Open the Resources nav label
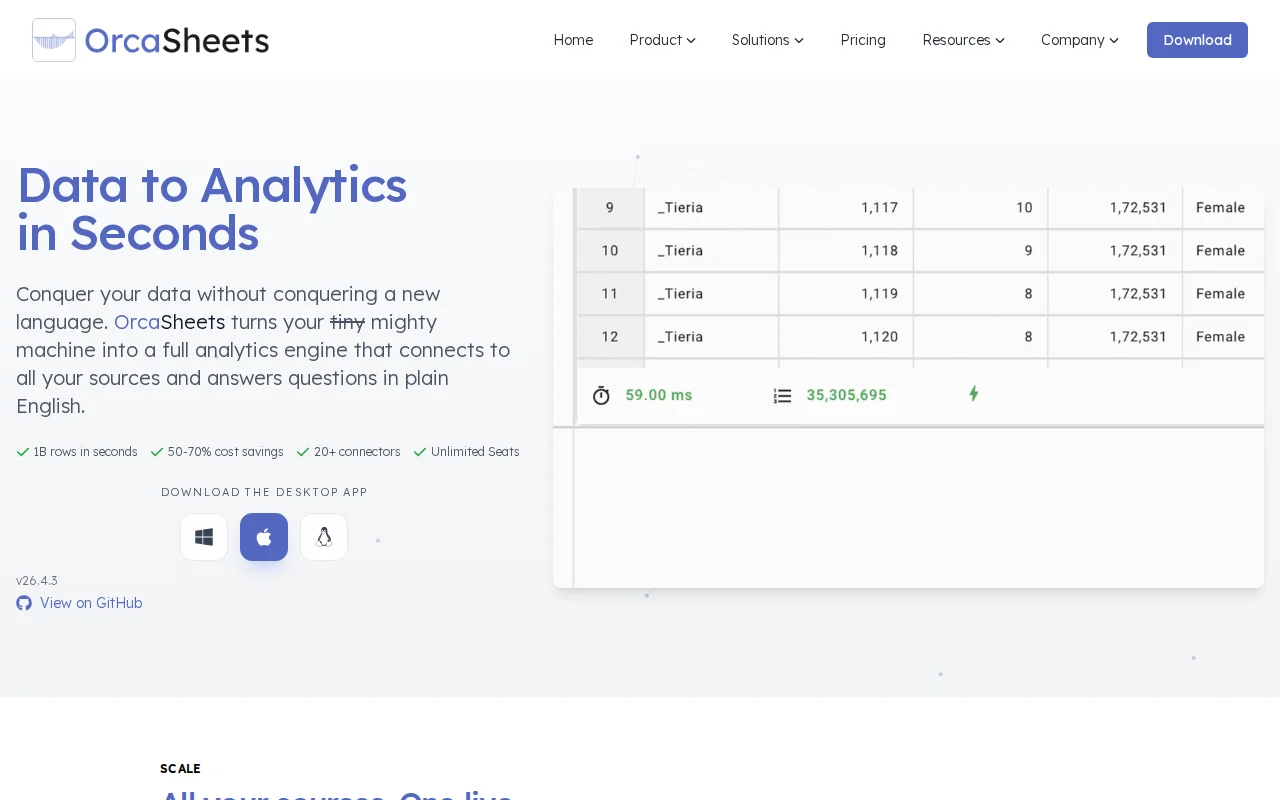The height and width of the screenshot is (800, 1280). 957,40
